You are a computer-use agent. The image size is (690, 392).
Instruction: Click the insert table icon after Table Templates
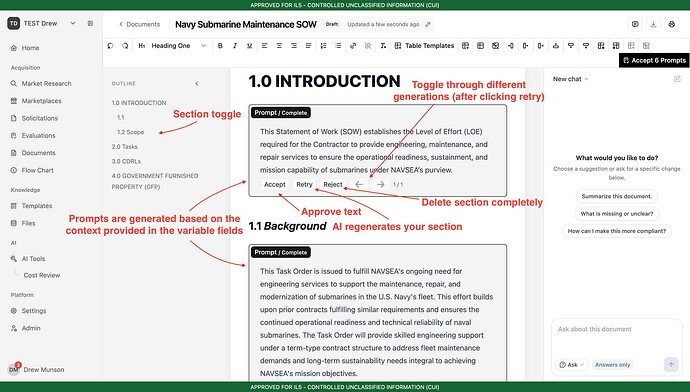[466, 46]
